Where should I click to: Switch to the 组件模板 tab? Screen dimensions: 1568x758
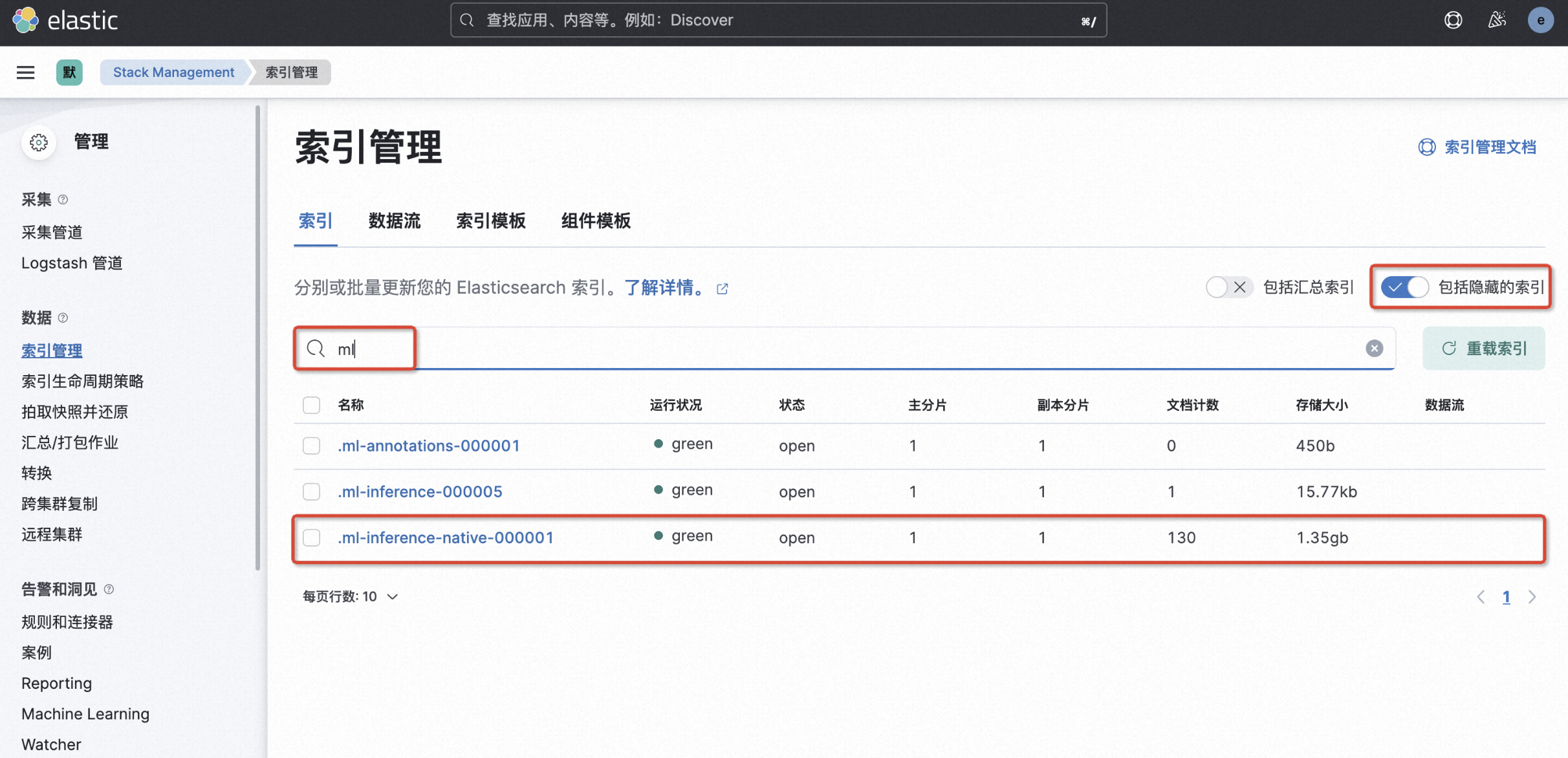click(596, 221)
